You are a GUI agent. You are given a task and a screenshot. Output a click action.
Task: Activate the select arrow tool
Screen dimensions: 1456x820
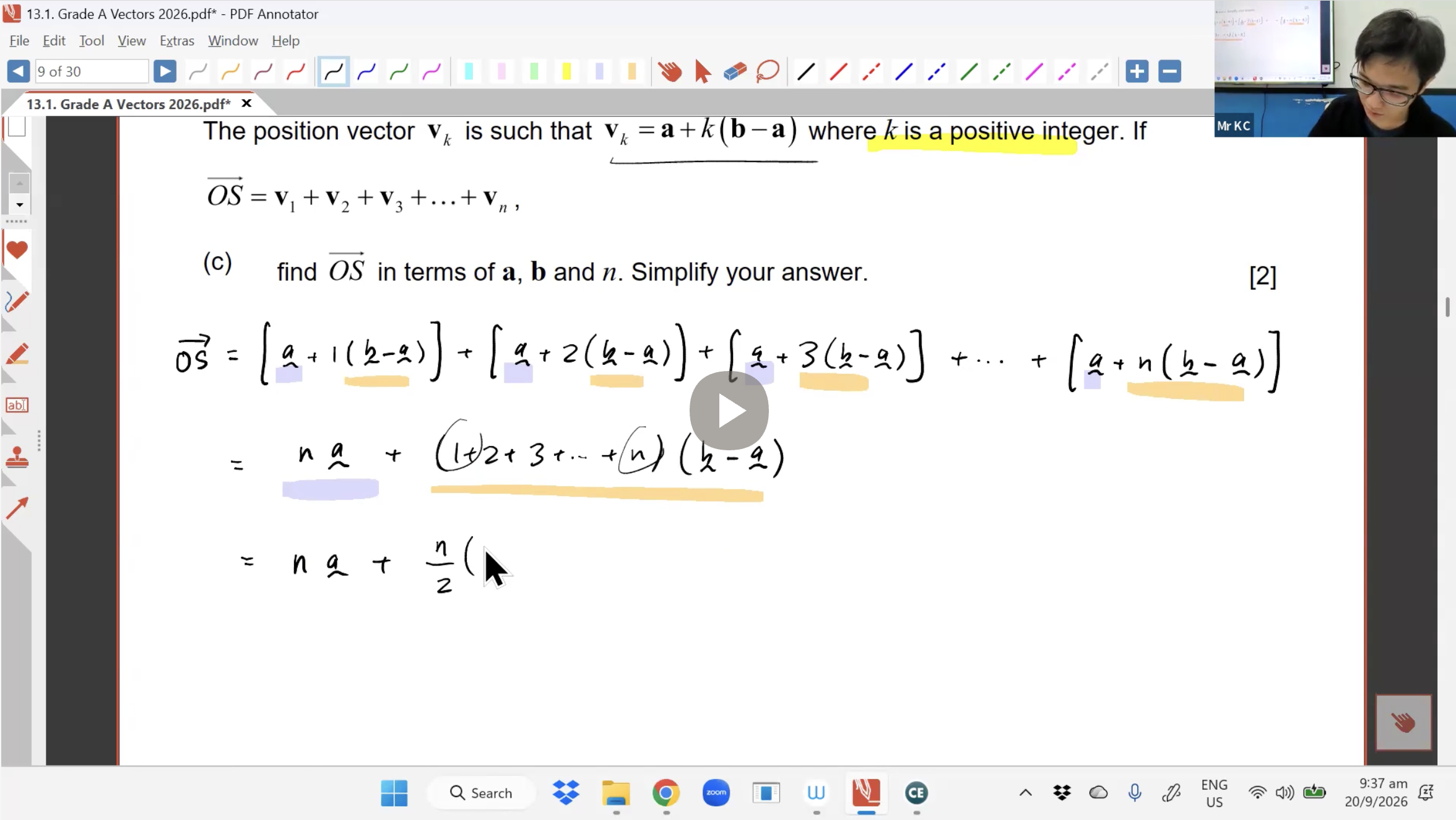[x=703, y=72]
